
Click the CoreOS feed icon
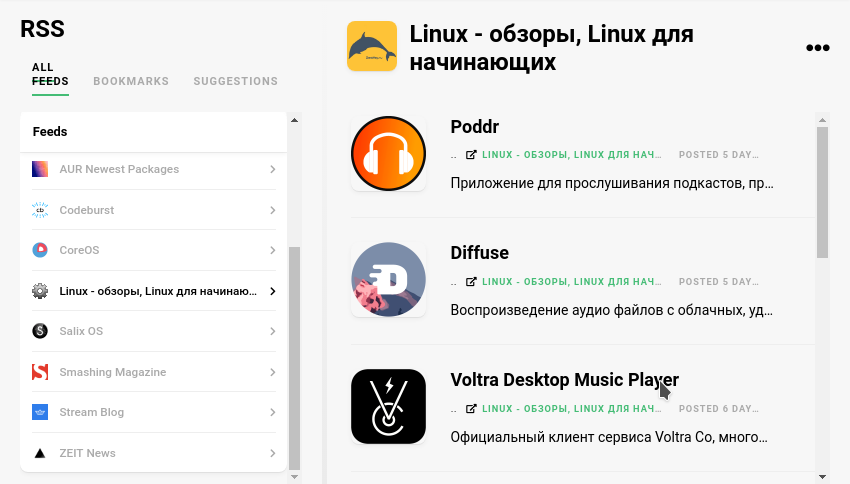click(x=40, y=250)
